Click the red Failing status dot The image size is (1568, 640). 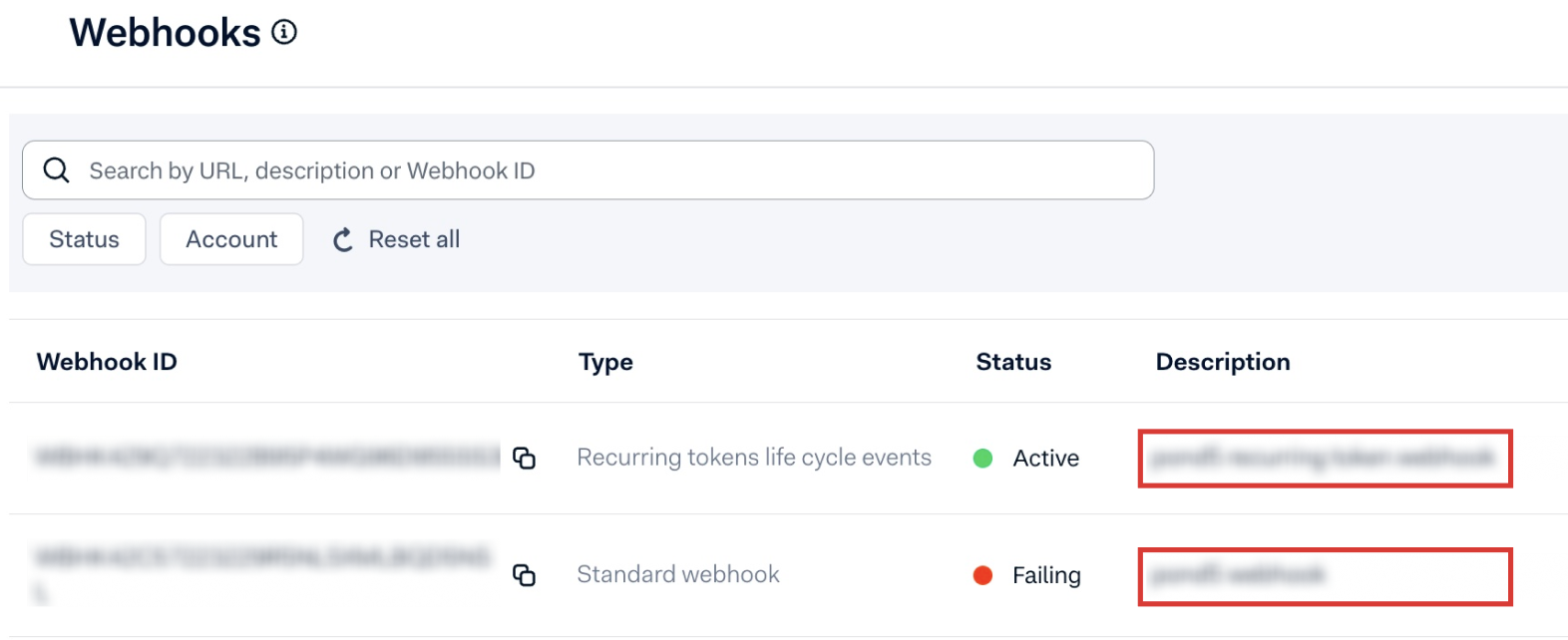point(982,575)
